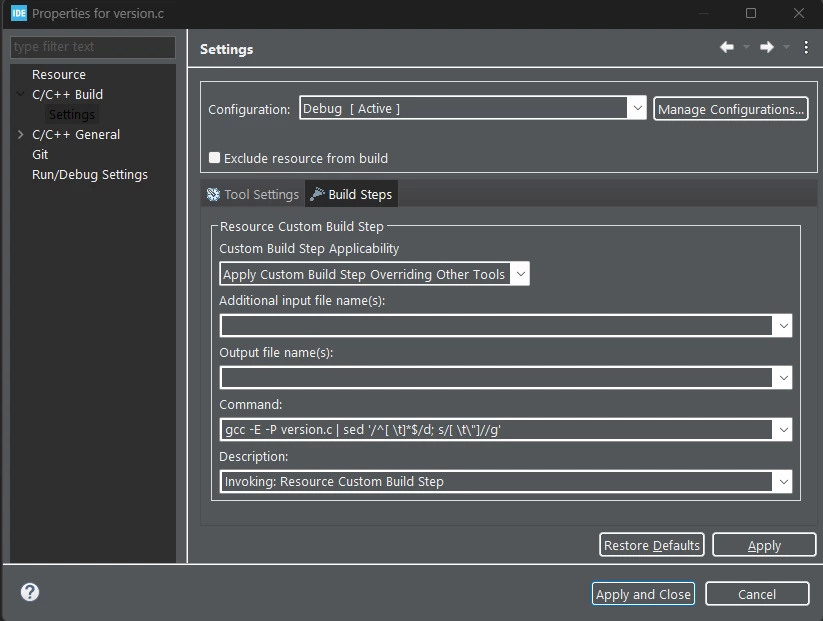The image size is (823, 621).
Task: Select the Build Steps tab
Action: [351, 194]
